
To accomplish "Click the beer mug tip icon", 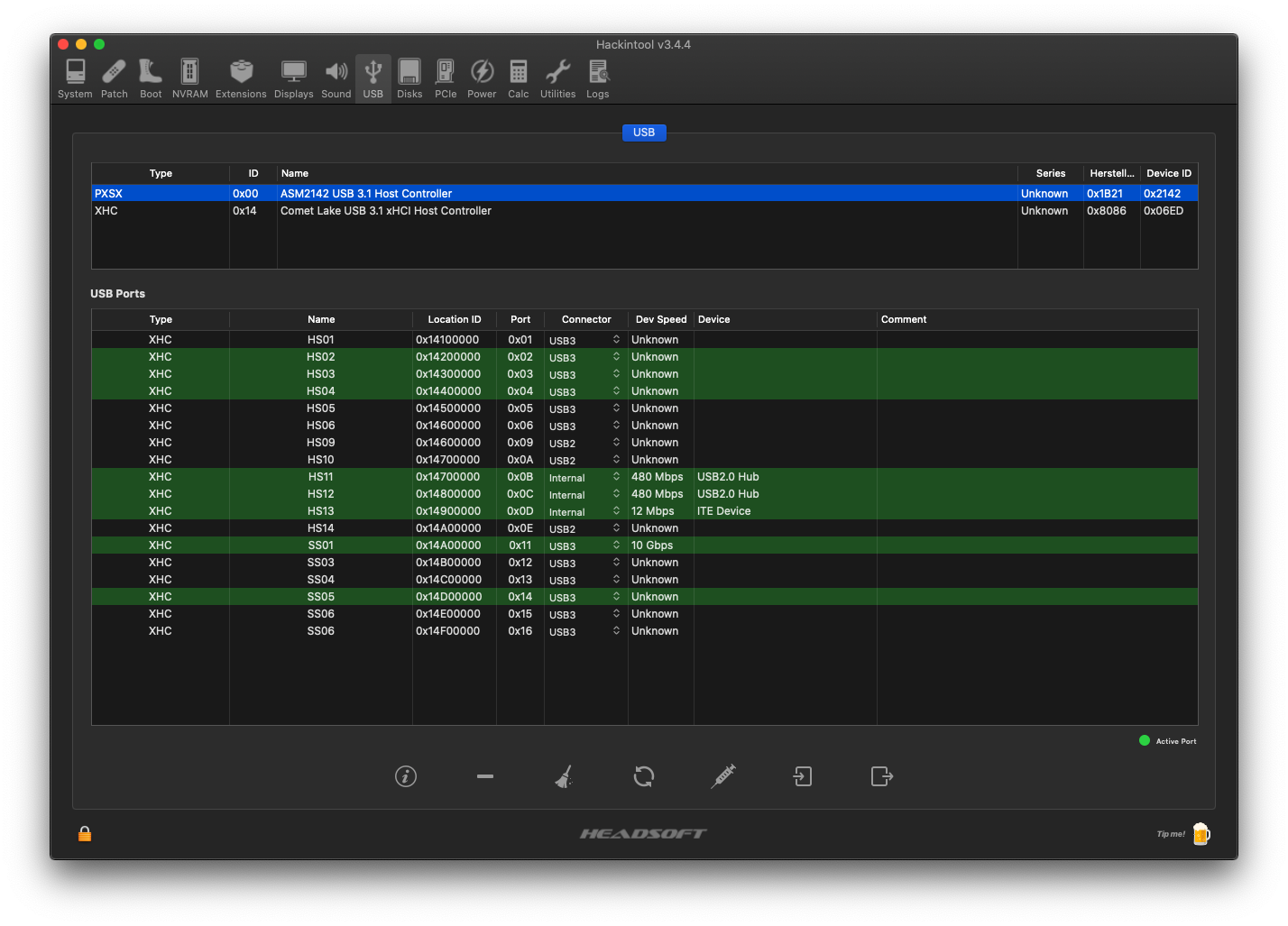I will 1201,834.
